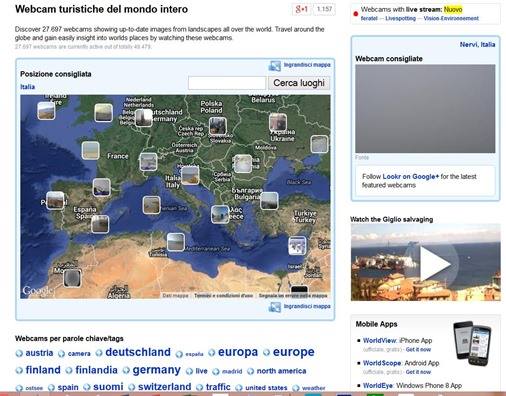This screenshot has height=396, width=506.
Task: Select the spain tag
Action: (x=68, y=387)
